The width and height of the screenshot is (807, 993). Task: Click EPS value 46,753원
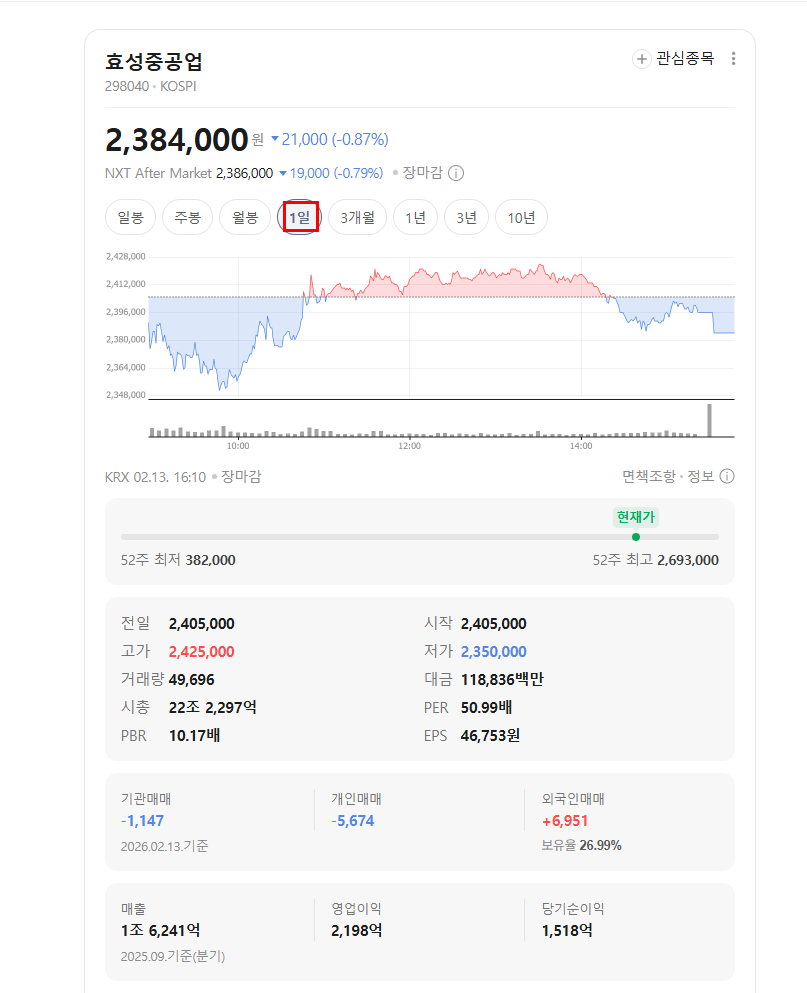[490, 735]
